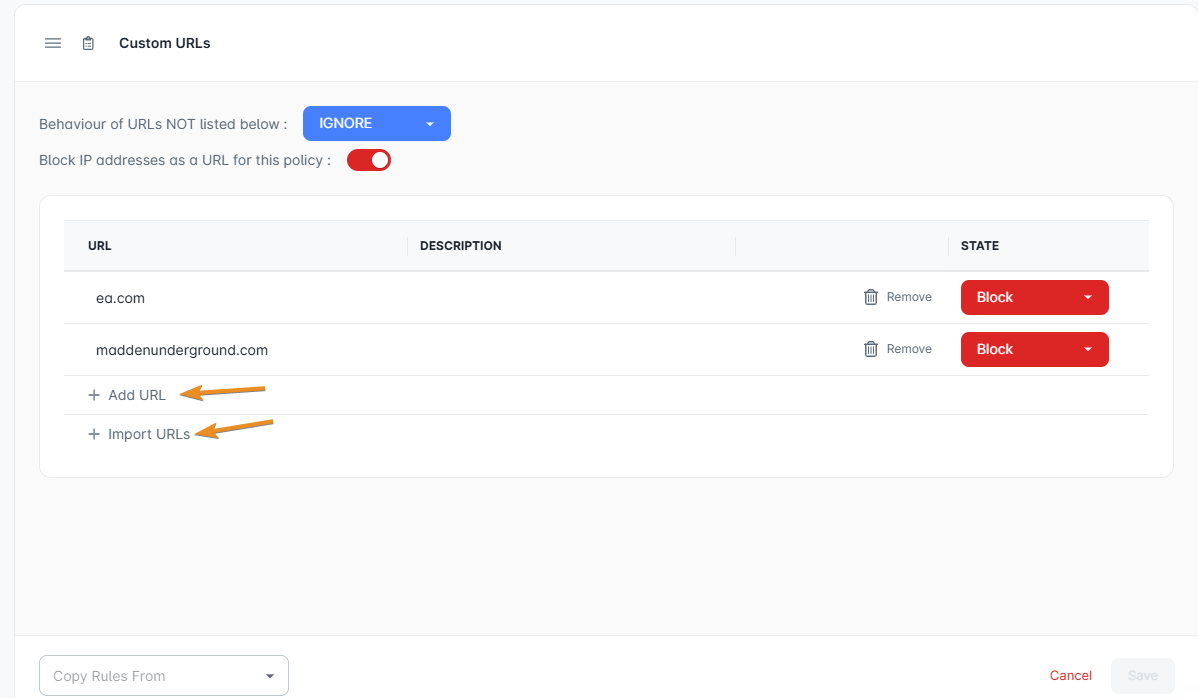Image resolution: width=1198 pixels, height=698 pixels.
Task: Select the maddenunderground.com URL entry
Action: click(x=182, y=350)
